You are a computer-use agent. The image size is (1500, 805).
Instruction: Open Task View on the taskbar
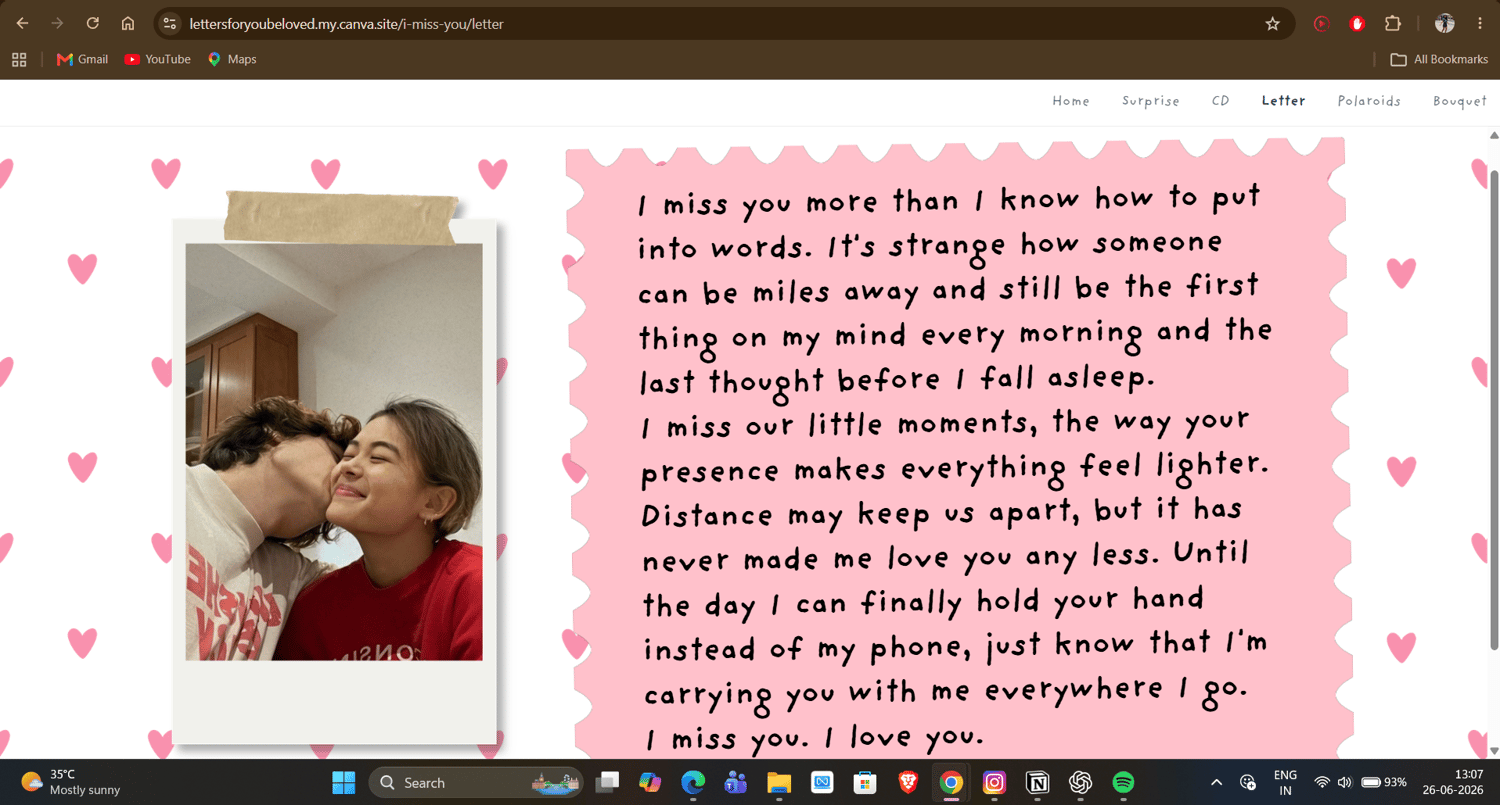click(607, 782)
